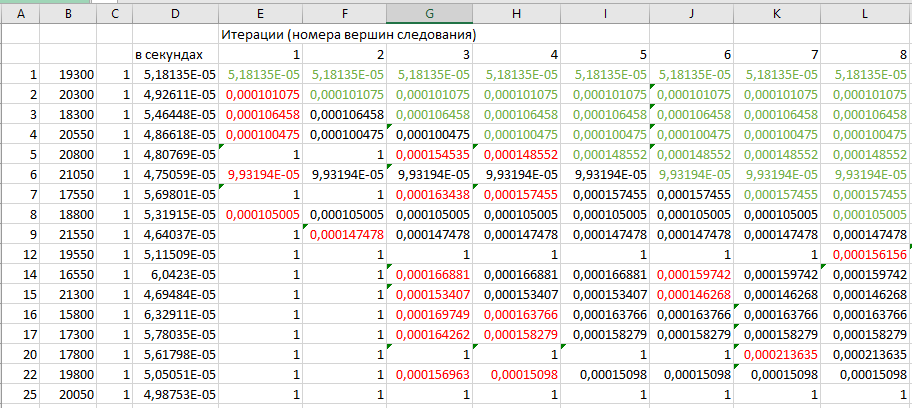Image resolution: width=912 pixels, height=408 pixels.
Task: Select cell with value 18800
Action: [x=69, y=214]
